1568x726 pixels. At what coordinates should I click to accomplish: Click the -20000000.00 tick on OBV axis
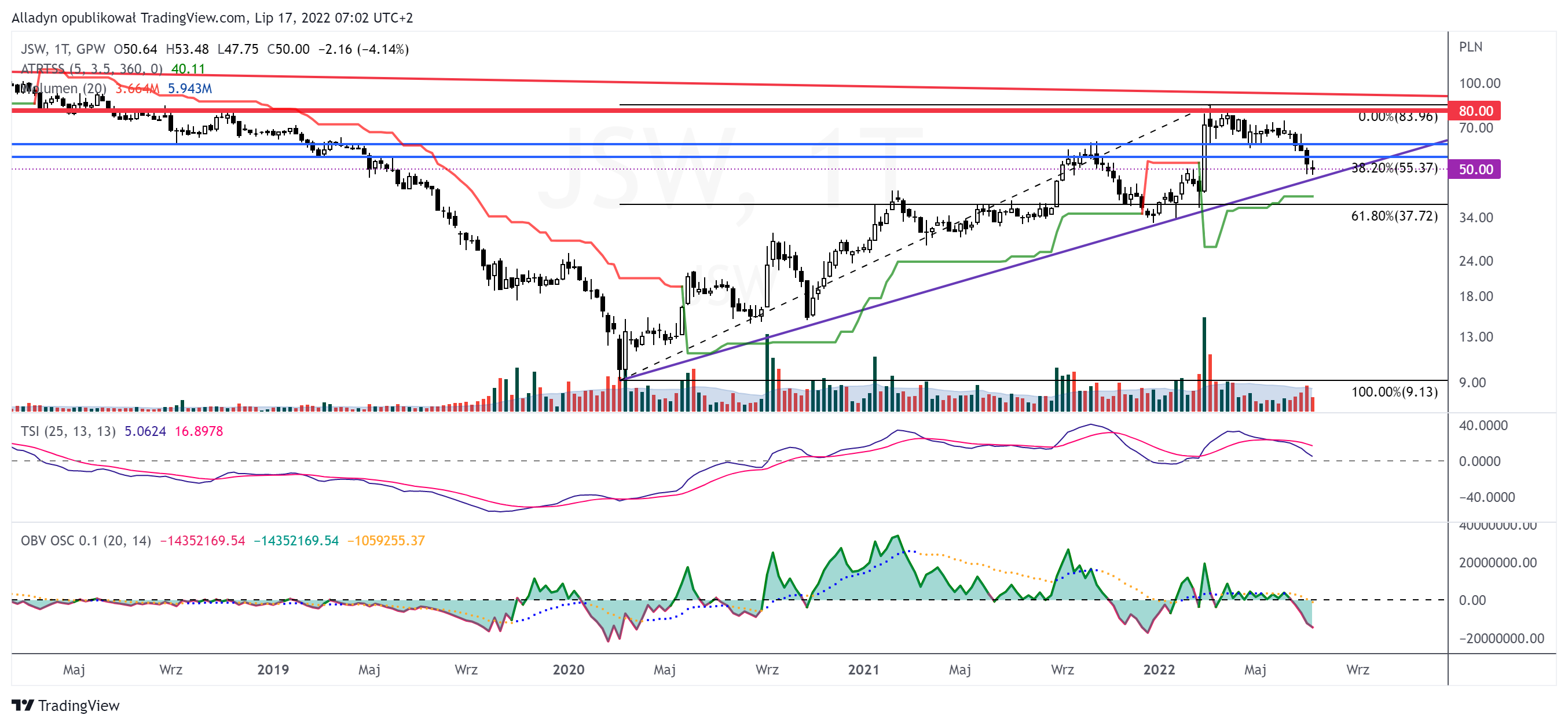click(1501, 638)
